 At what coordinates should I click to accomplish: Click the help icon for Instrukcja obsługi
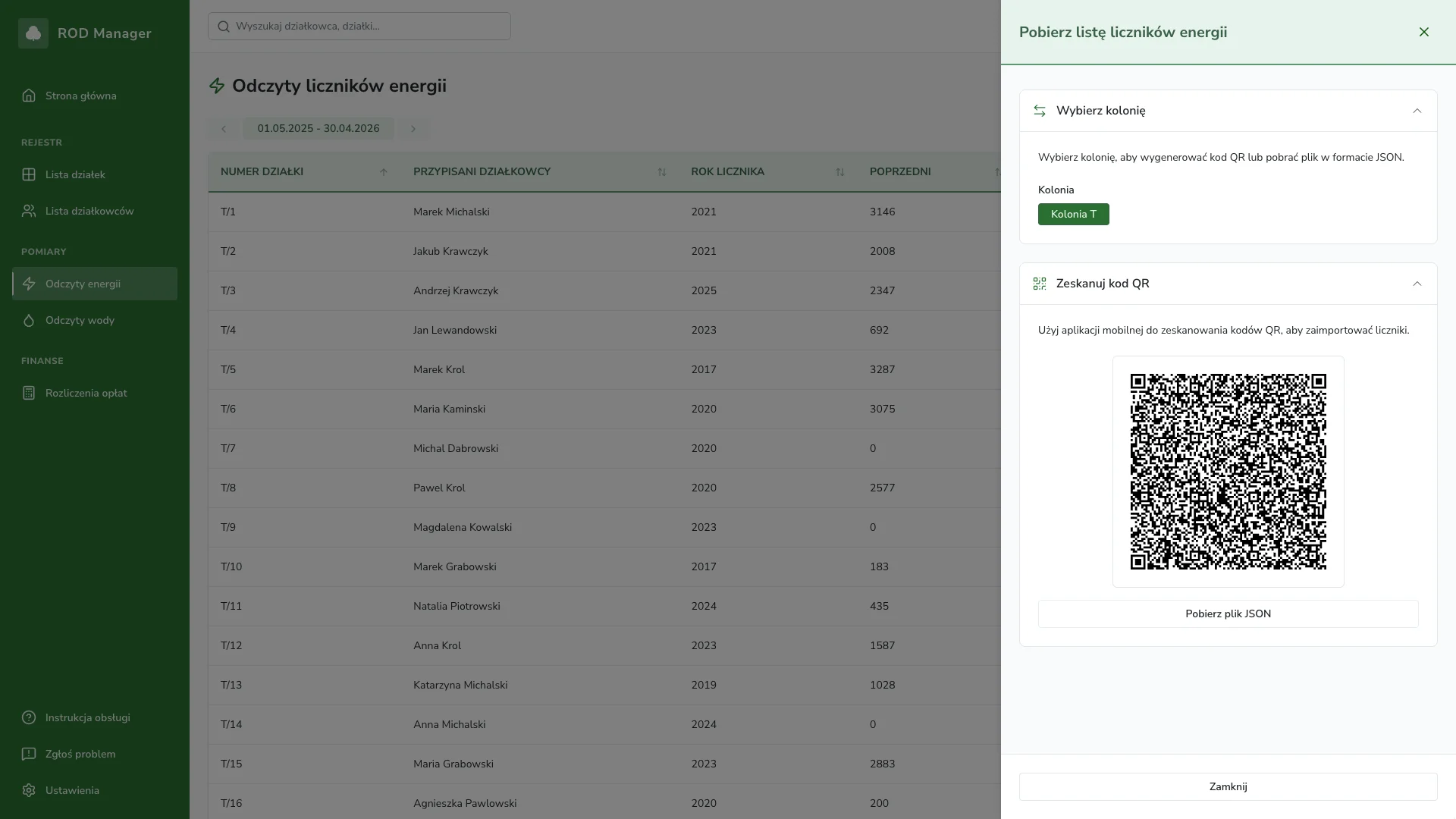[x=29, y=717]
